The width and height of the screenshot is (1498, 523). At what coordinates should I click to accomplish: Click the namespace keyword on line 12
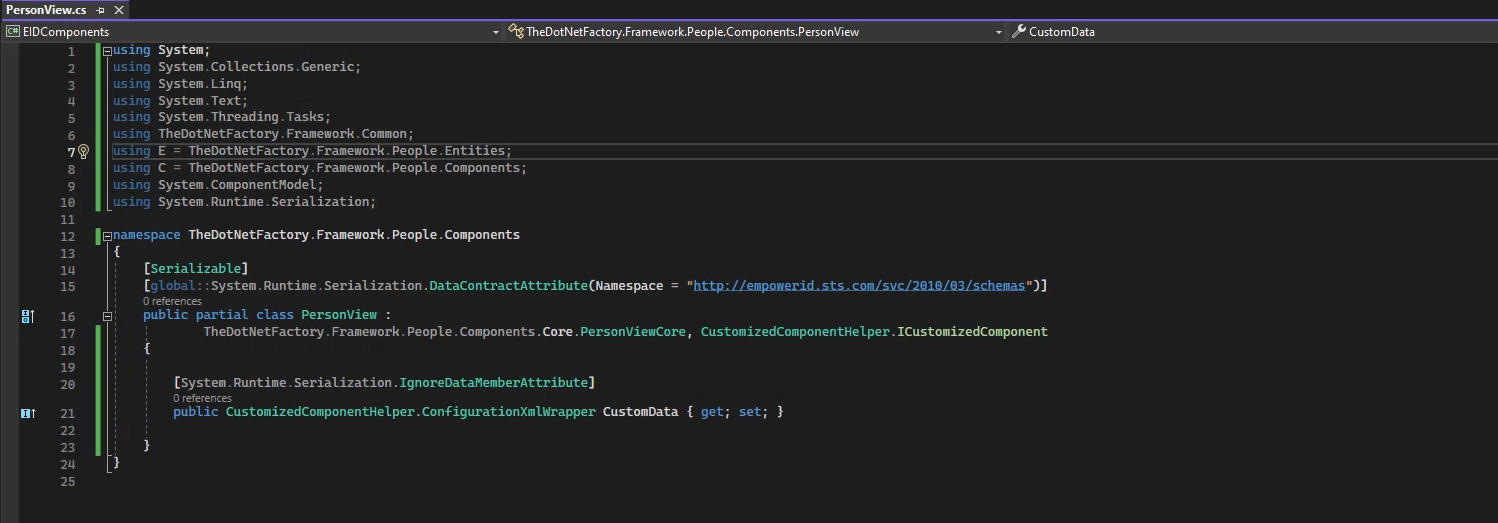click(146, 235)
